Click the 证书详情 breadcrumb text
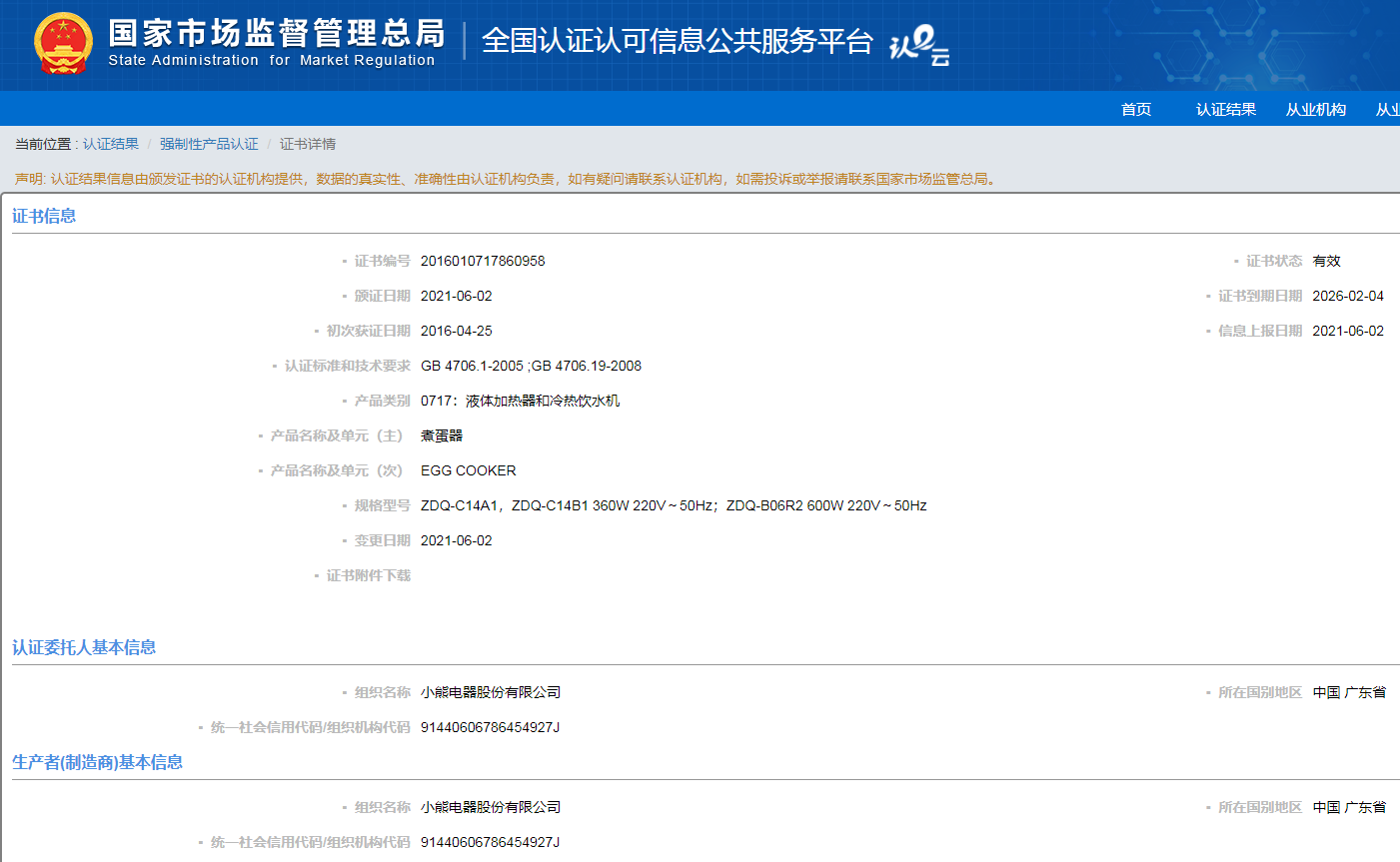 (x=308, y=144)
